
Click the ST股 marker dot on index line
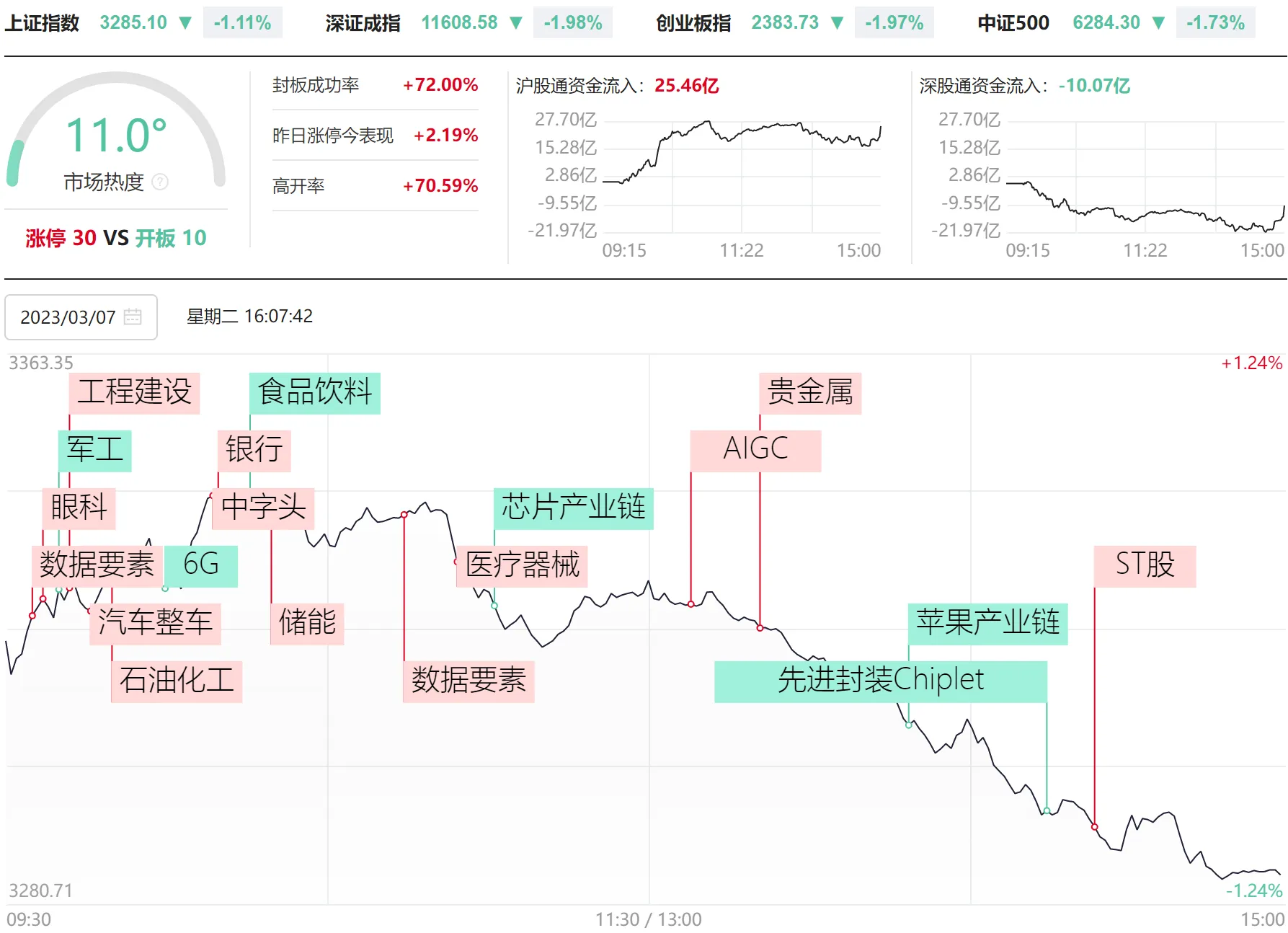1094,827
